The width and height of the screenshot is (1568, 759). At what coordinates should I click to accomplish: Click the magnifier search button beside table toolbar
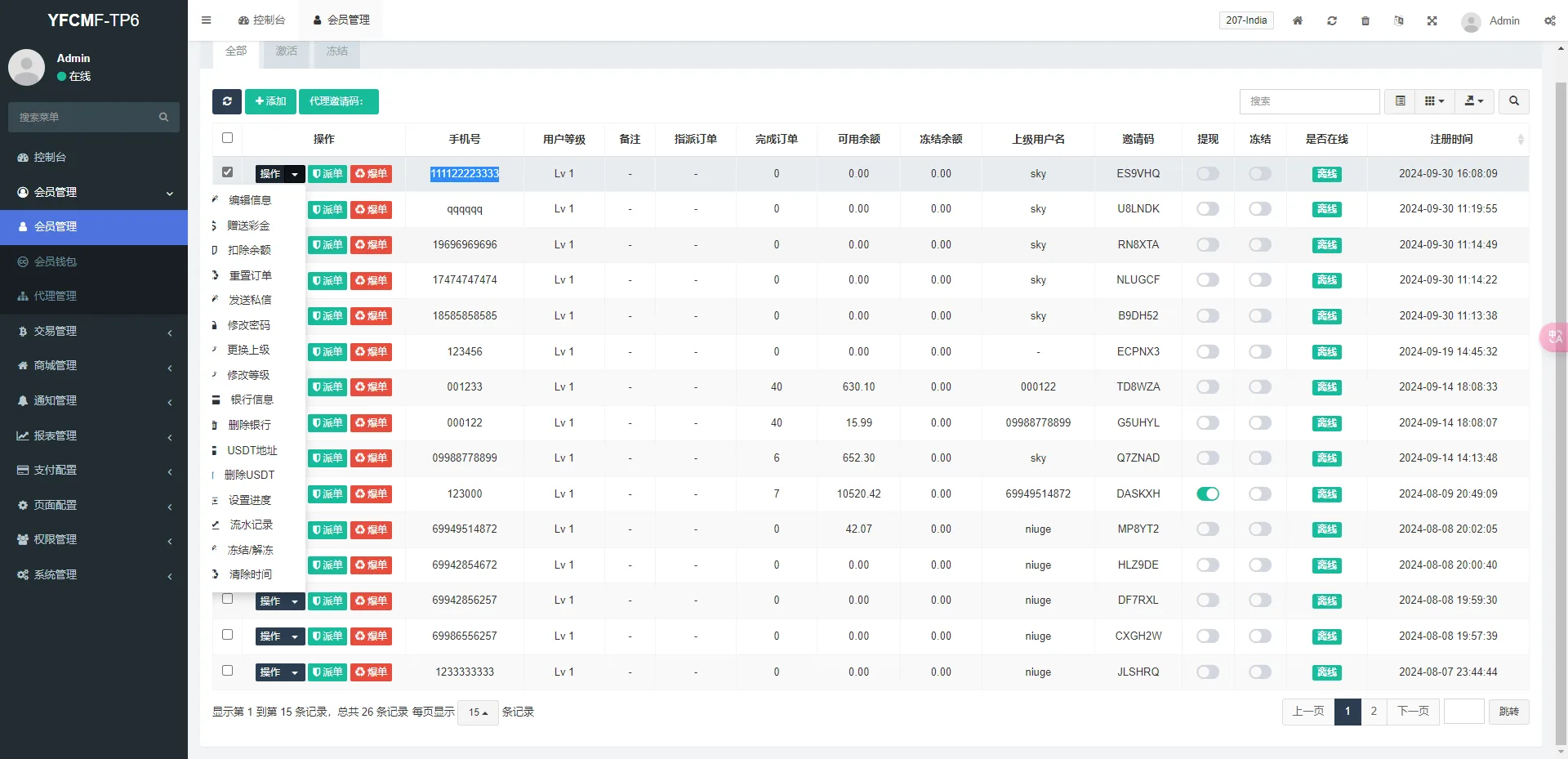coord(1513,101)
